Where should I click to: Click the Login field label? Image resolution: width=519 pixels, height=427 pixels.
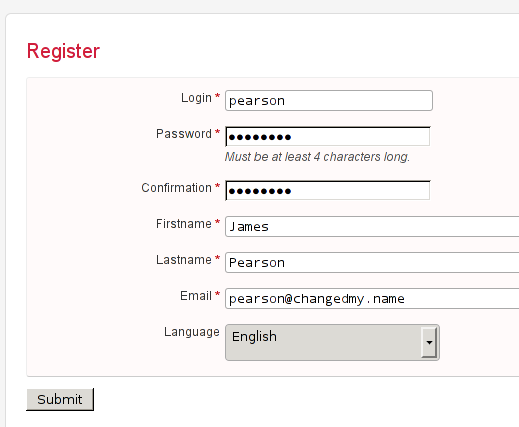coord(196,98)
